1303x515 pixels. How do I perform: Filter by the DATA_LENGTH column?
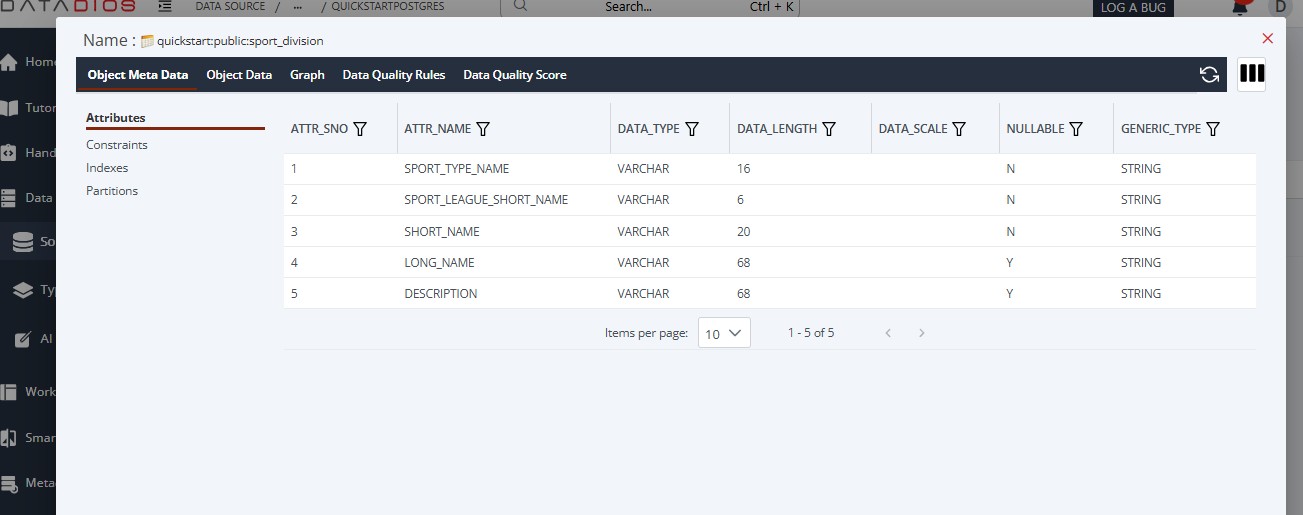point(829,129)
